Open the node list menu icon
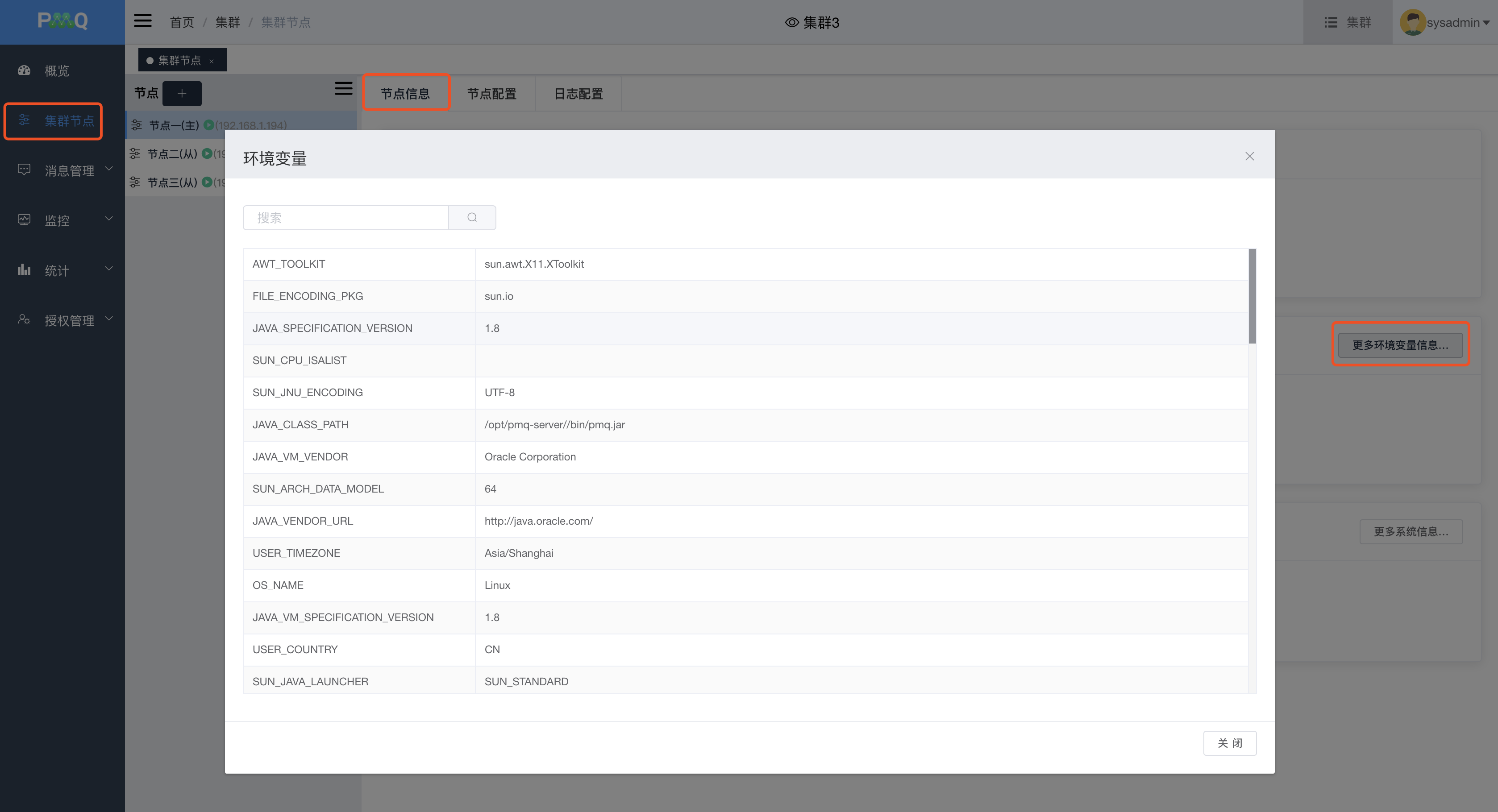 point(343,88)
